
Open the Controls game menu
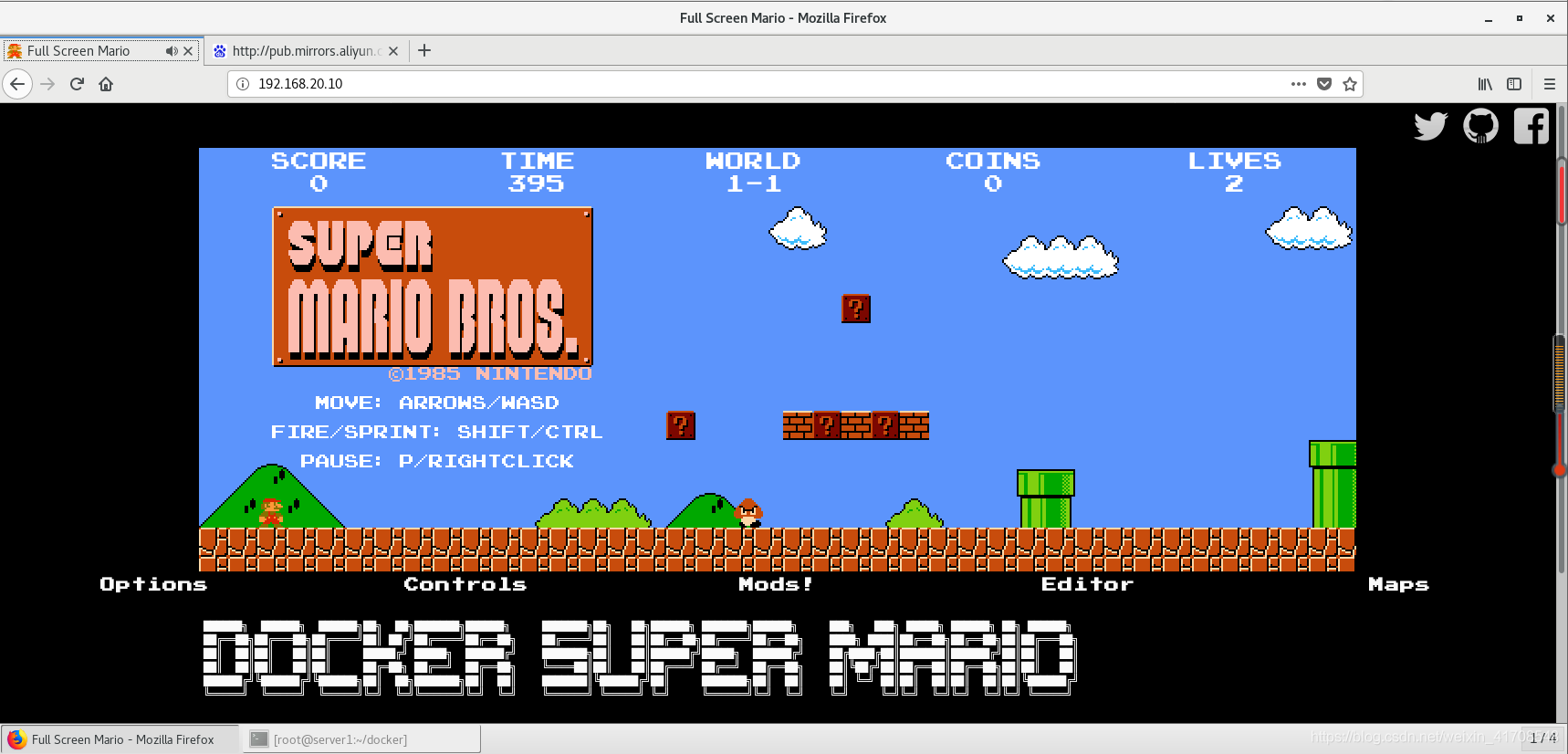tap(465, 584)
